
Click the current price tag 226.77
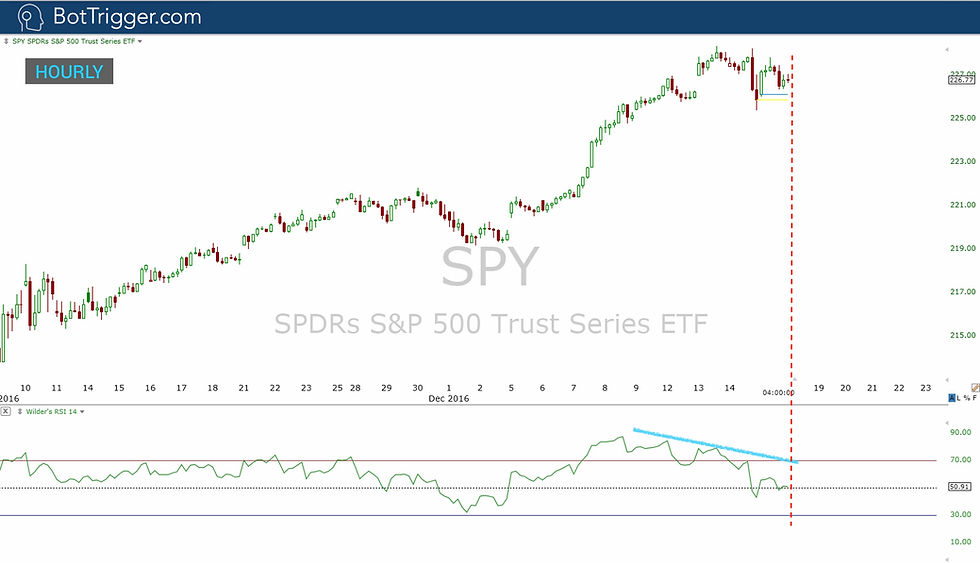click(x=961, y=80)
